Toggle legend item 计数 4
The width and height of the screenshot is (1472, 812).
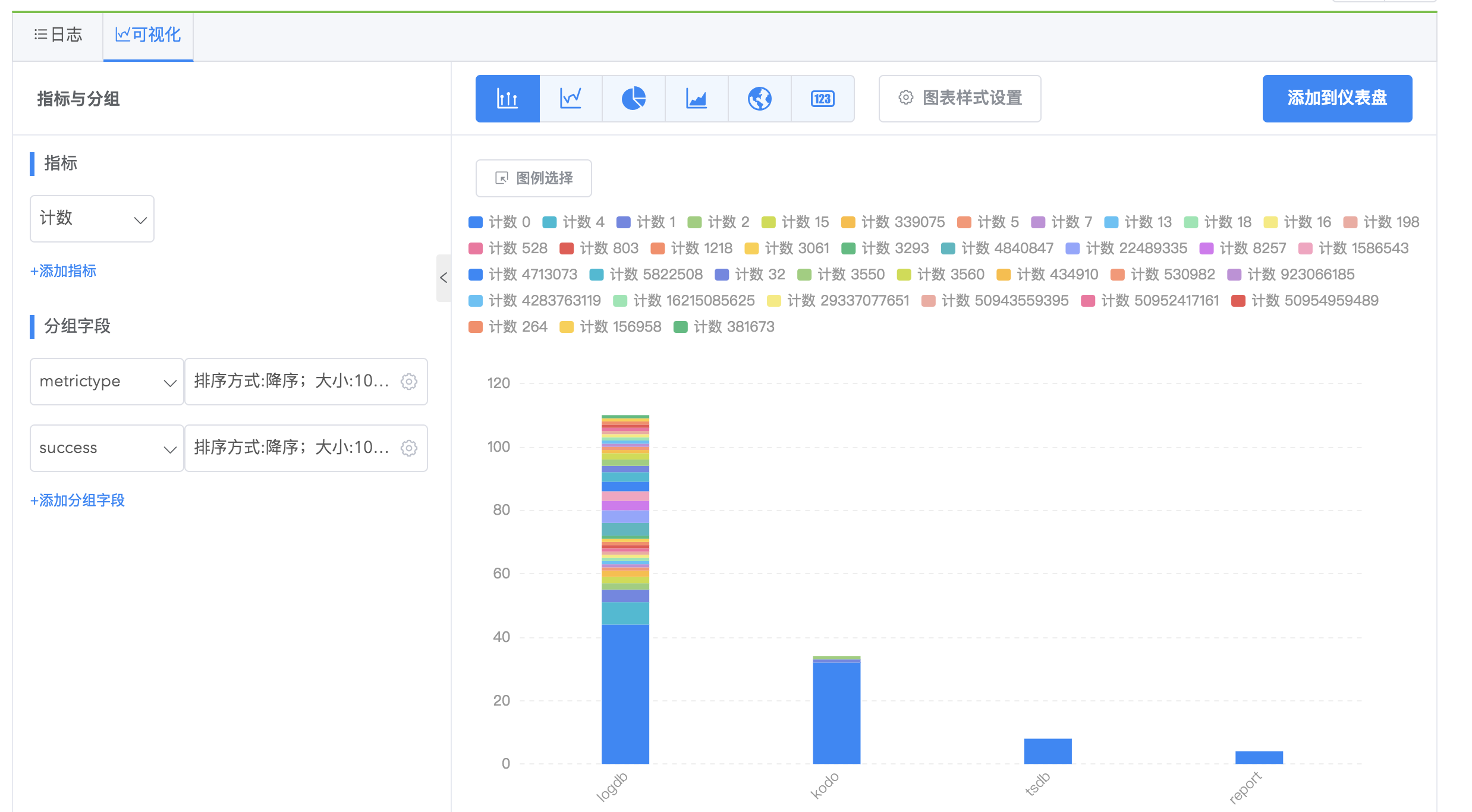click(x=574, y=222)
